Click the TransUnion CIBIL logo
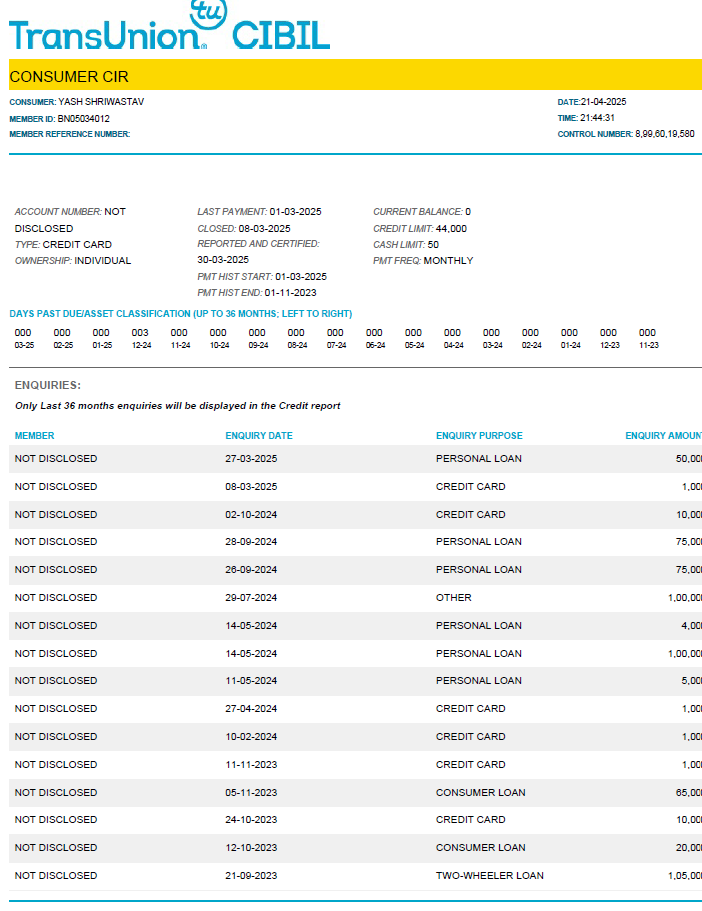The width and height of the screenshot is (702, 911). click(x=169, y=36)
